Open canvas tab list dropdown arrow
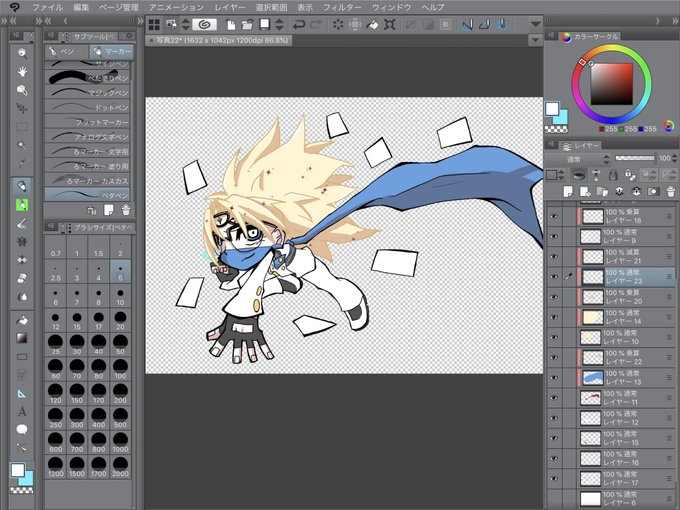 [x=535, y=40]
